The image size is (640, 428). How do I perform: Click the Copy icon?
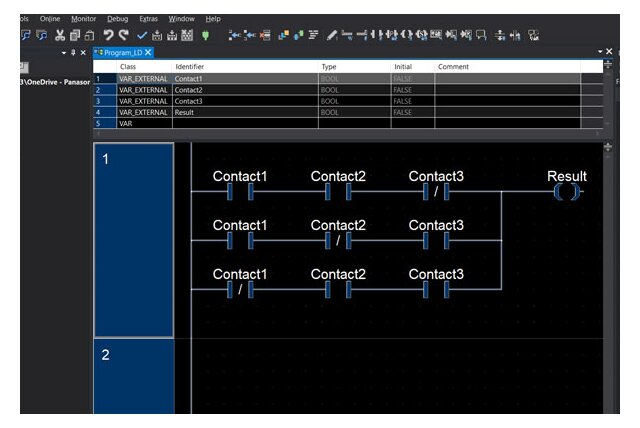point(75,35)
